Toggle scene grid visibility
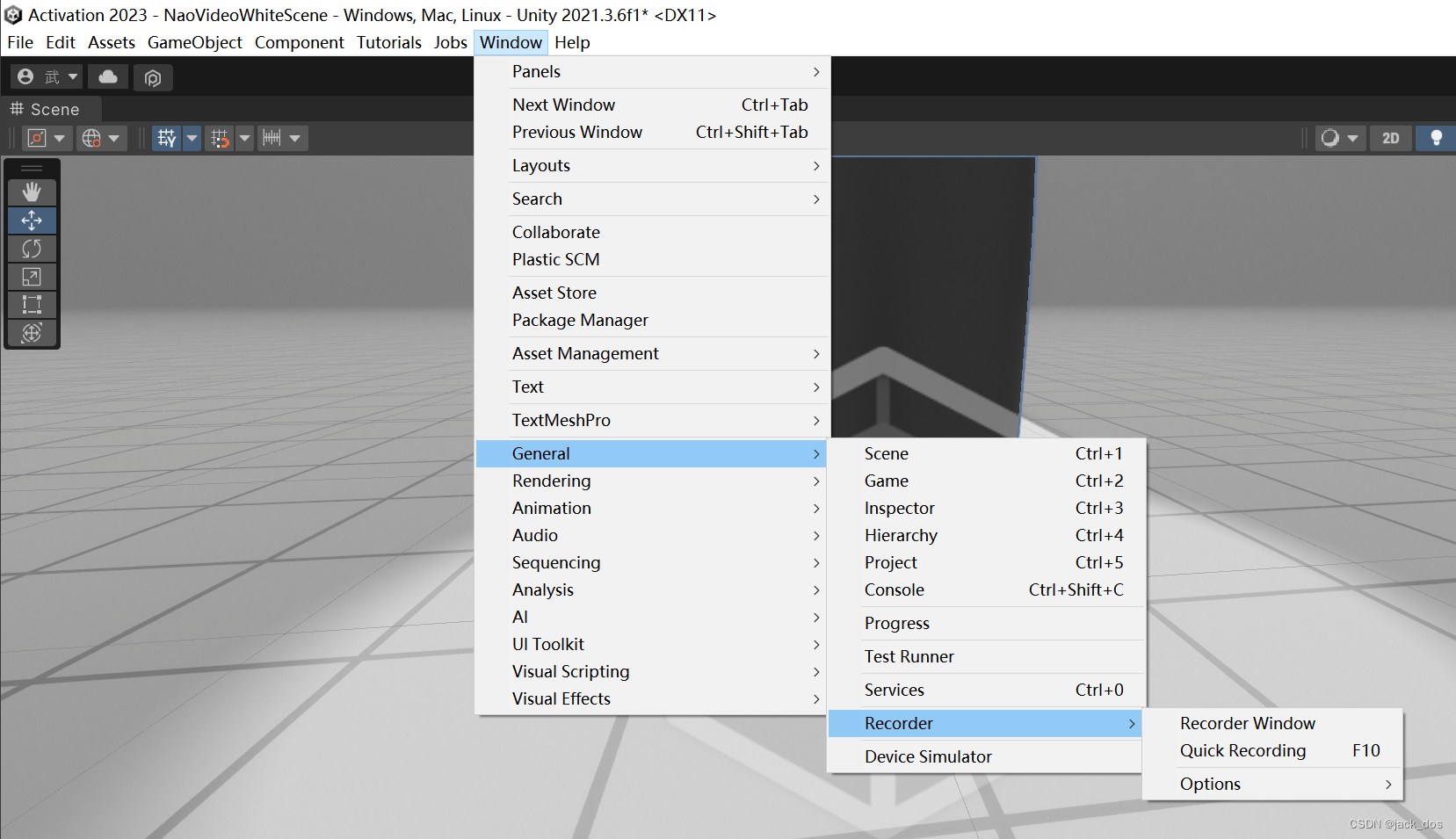This screenshot has height=839, width=1456. (x=166, y=138)
